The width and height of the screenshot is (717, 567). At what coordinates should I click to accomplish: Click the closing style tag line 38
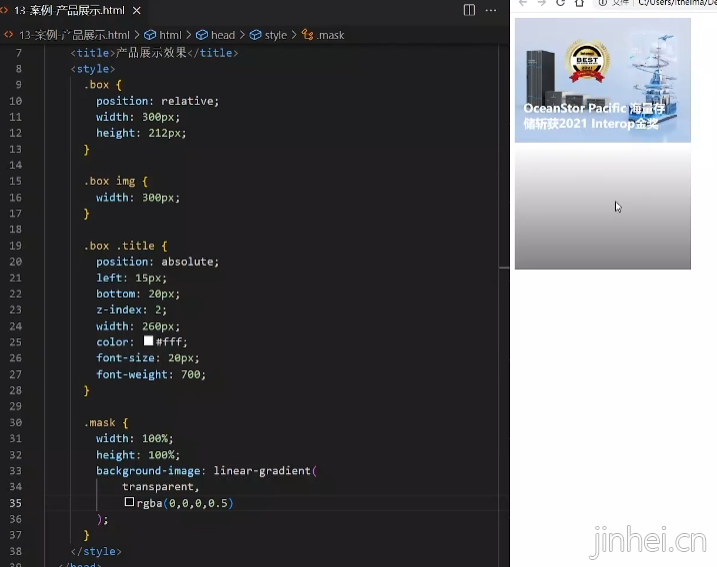point(96,551)
